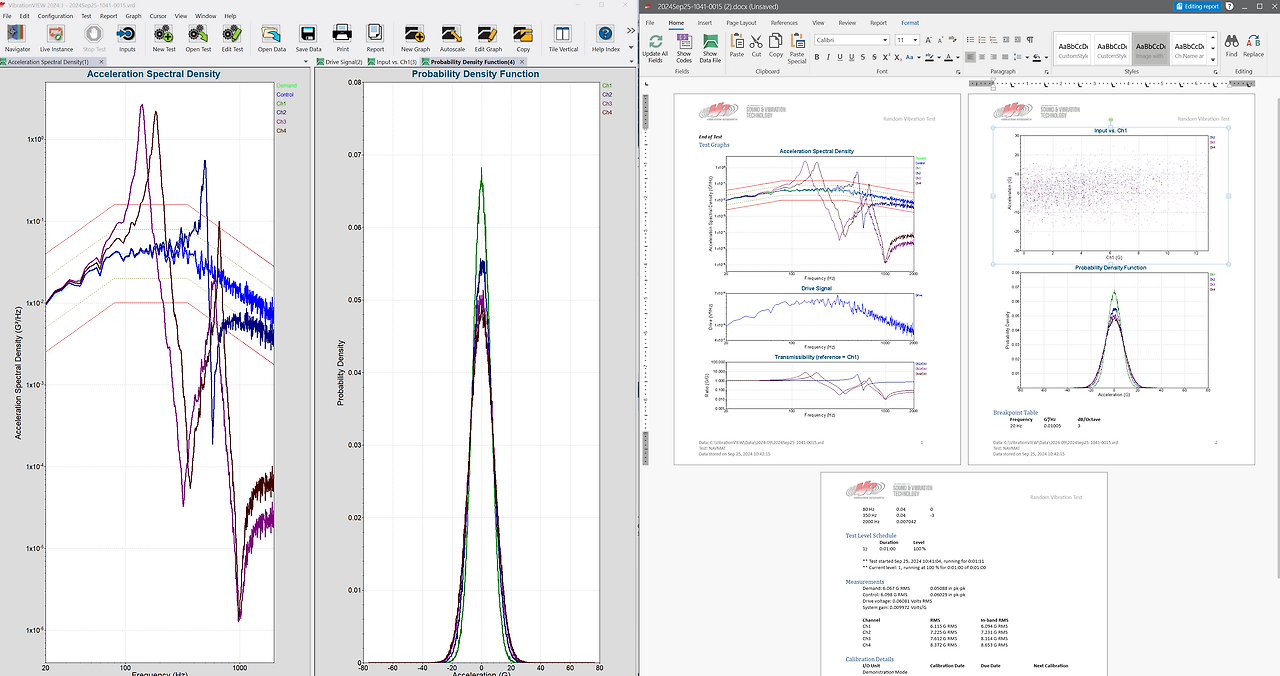Toggle Subscript formatting
1280x676 pixels.
897,57
